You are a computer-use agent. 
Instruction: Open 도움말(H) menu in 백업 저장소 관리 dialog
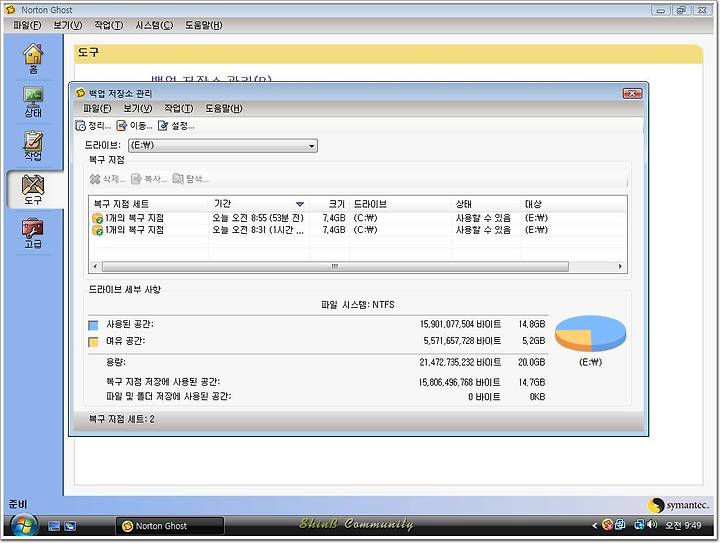pyautogui.click(x=224, y=108)
